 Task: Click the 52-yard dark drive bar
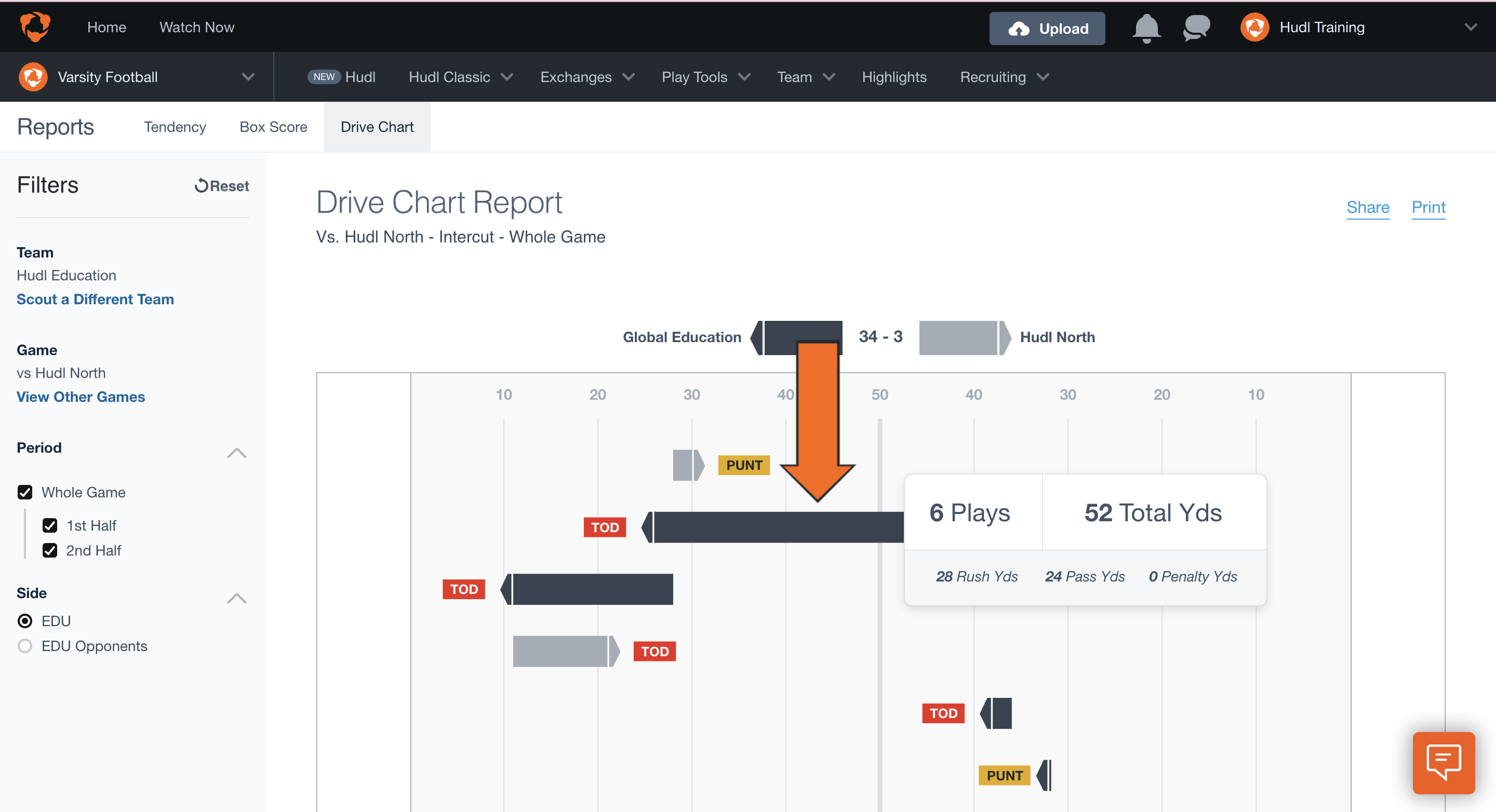click(772, 527)
